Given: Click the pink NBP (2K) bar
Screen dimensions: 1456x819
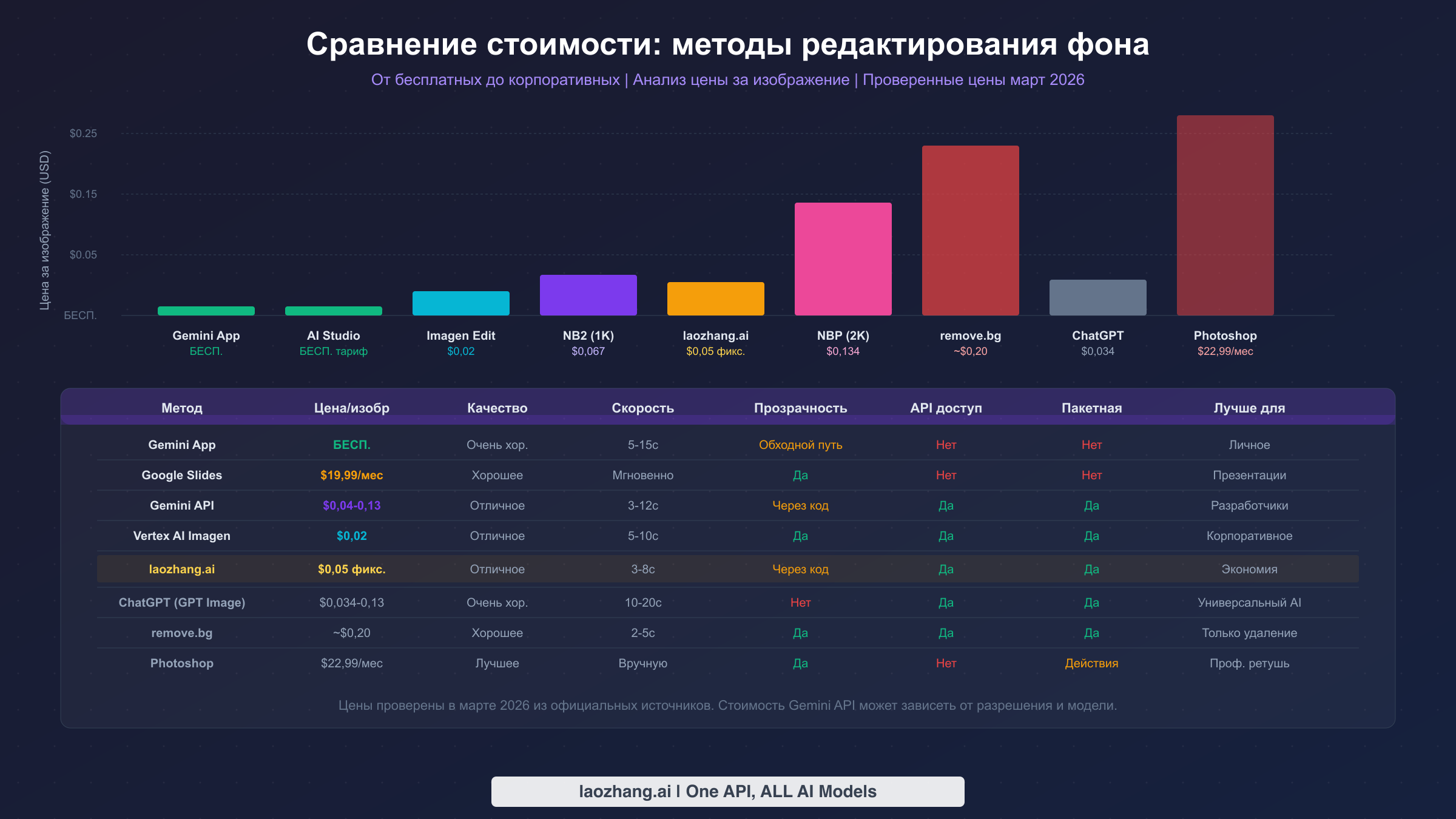Looking at the screenshot, I should click(843, 260).
